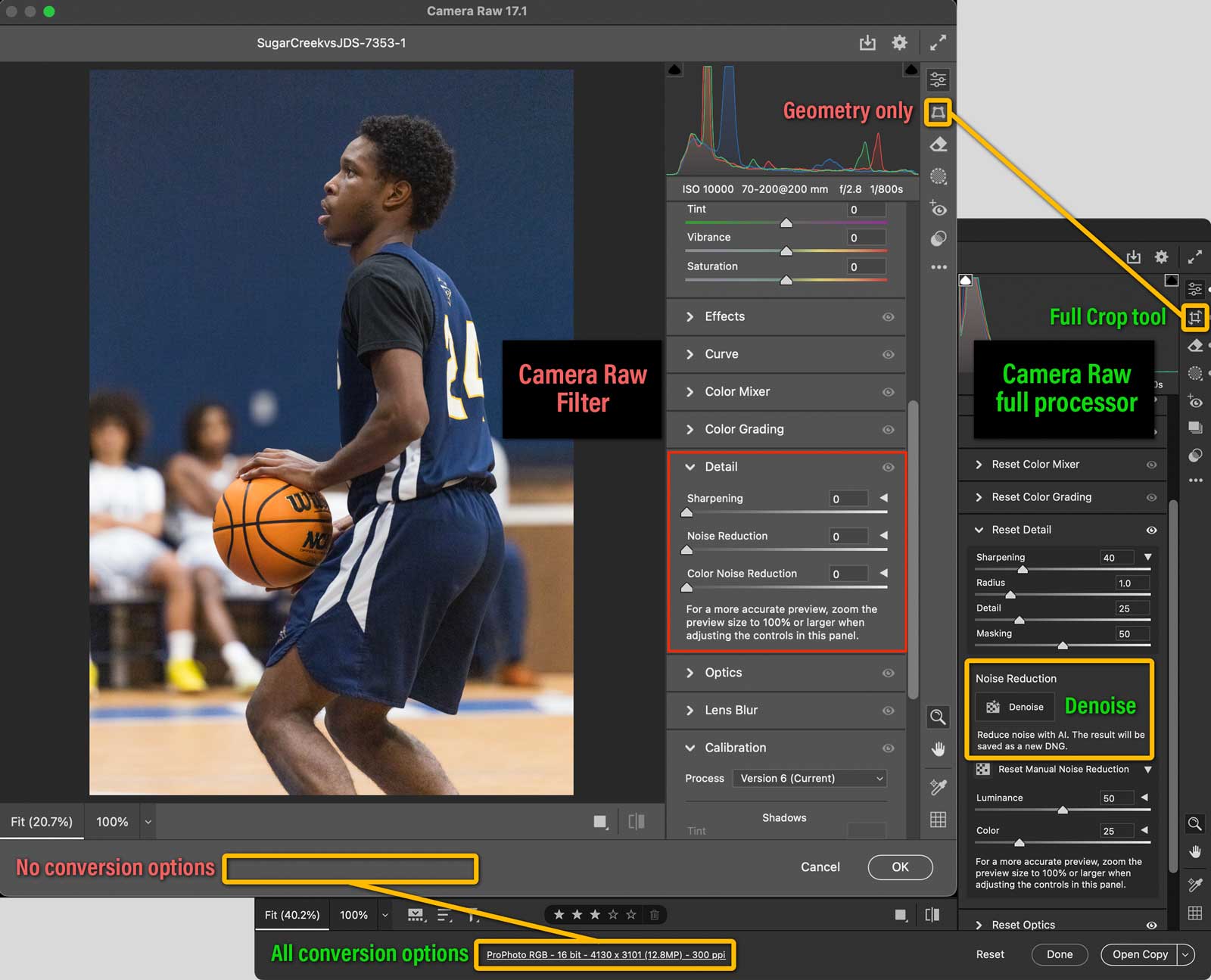Viewport: 1211px width, 980px height.
Task: Click the OK button
Action: click(x=900, y=867)
